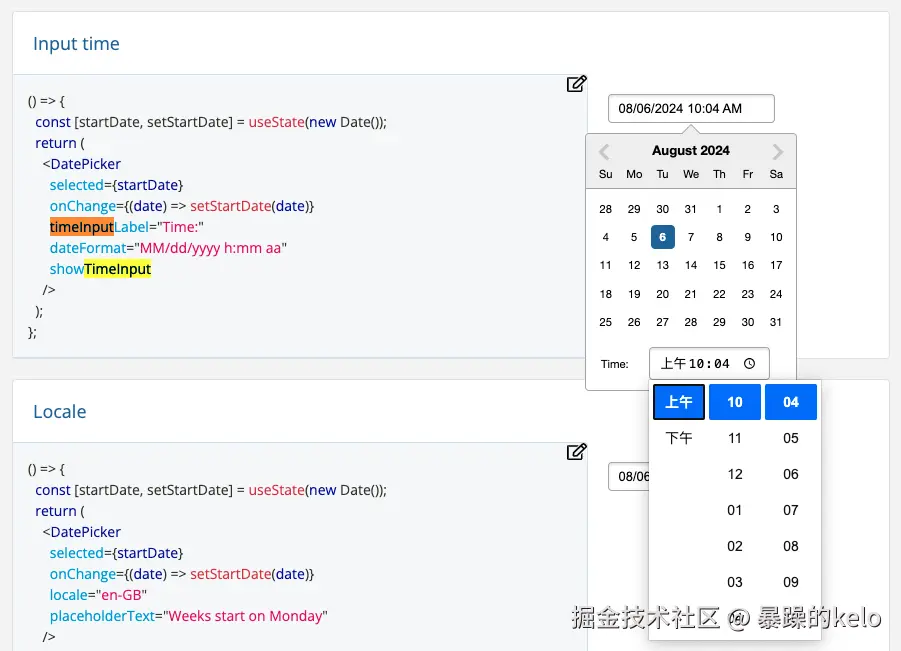Select day 25 in the calendar

[x=606, y=322]
